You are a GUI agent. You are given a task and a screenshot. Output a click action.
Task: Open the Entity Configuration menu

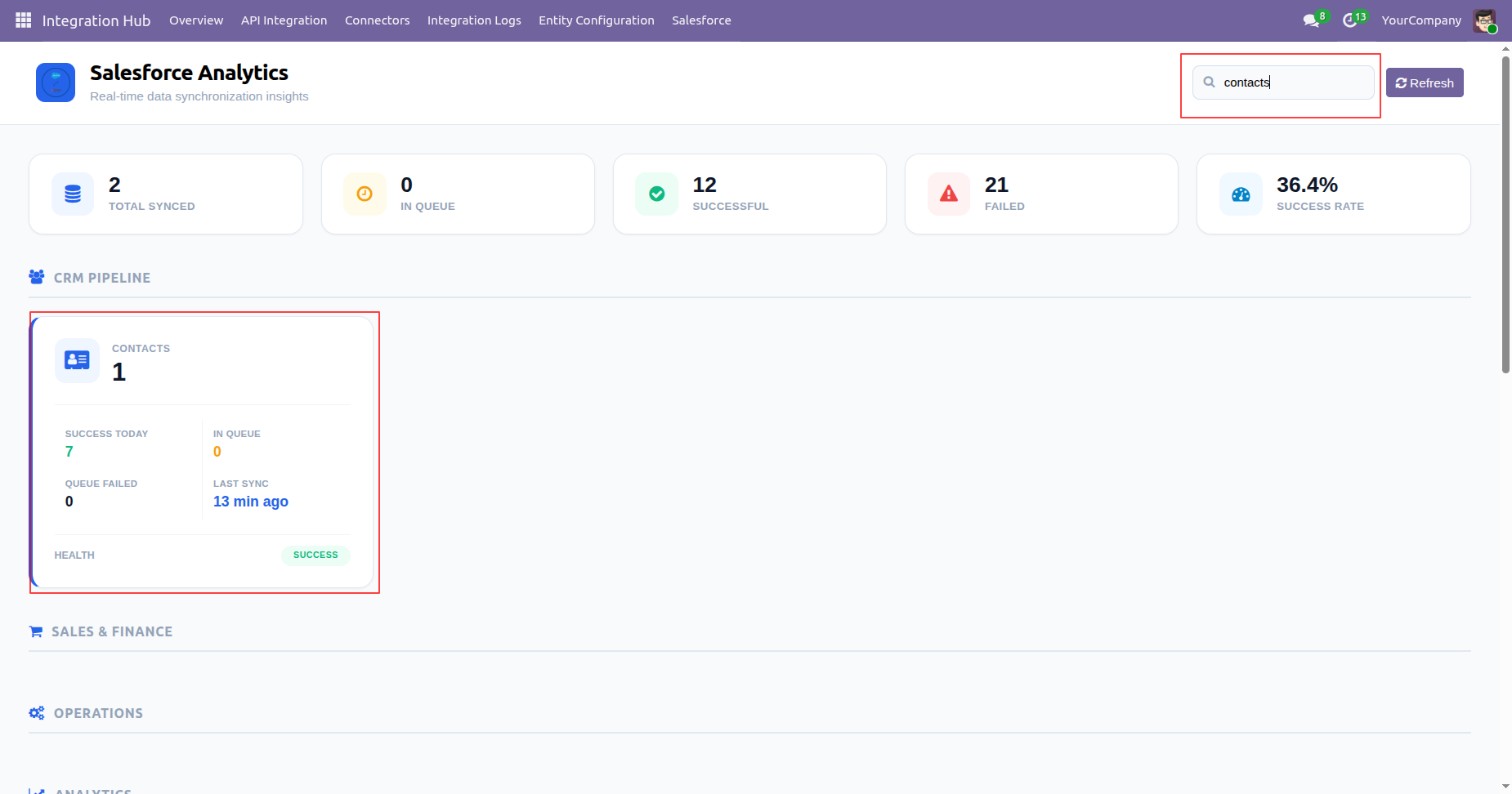[597, 20]
